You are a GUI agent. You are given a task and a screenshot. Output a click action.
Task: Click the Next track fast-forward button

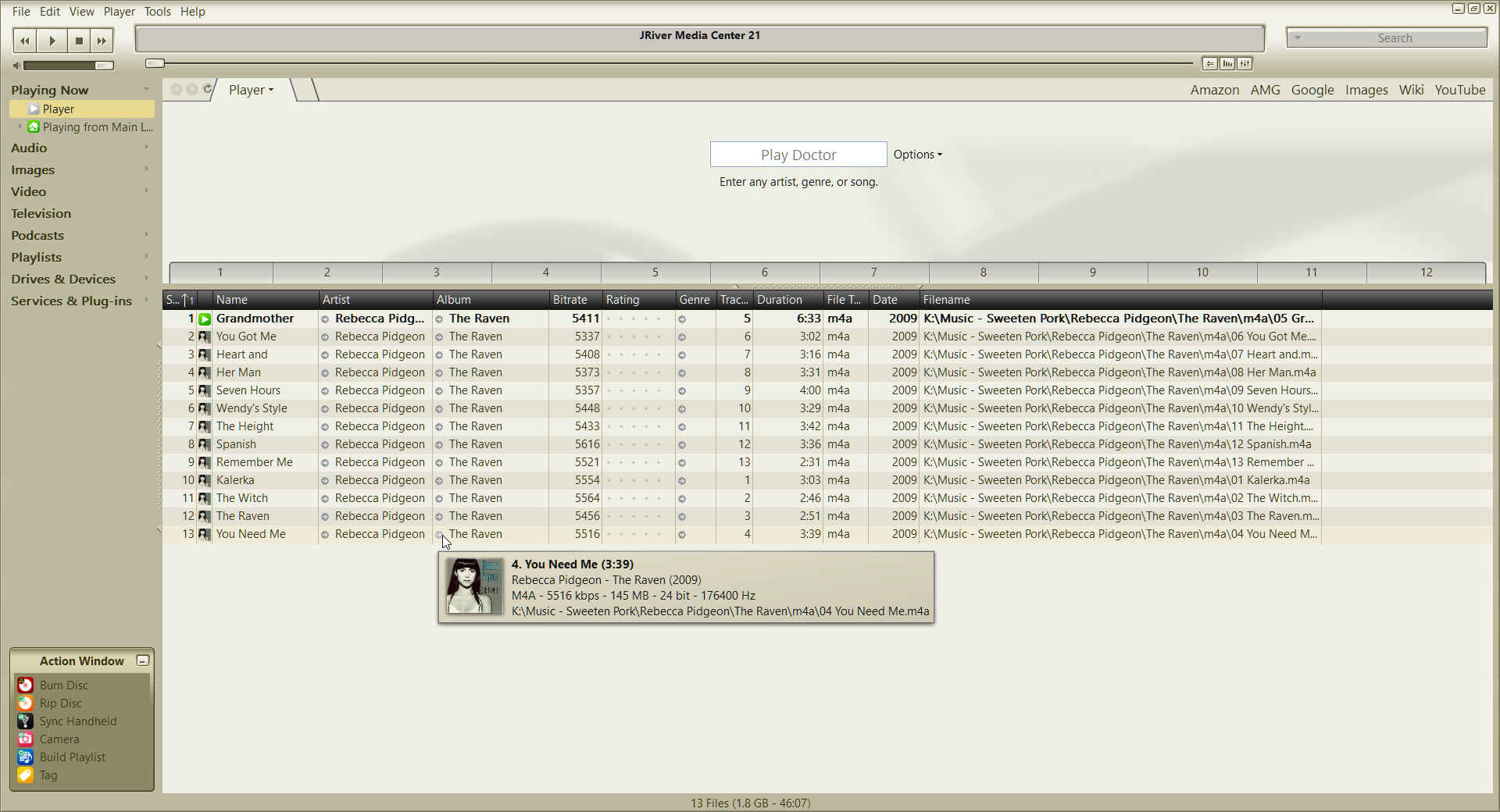point(102,41)
